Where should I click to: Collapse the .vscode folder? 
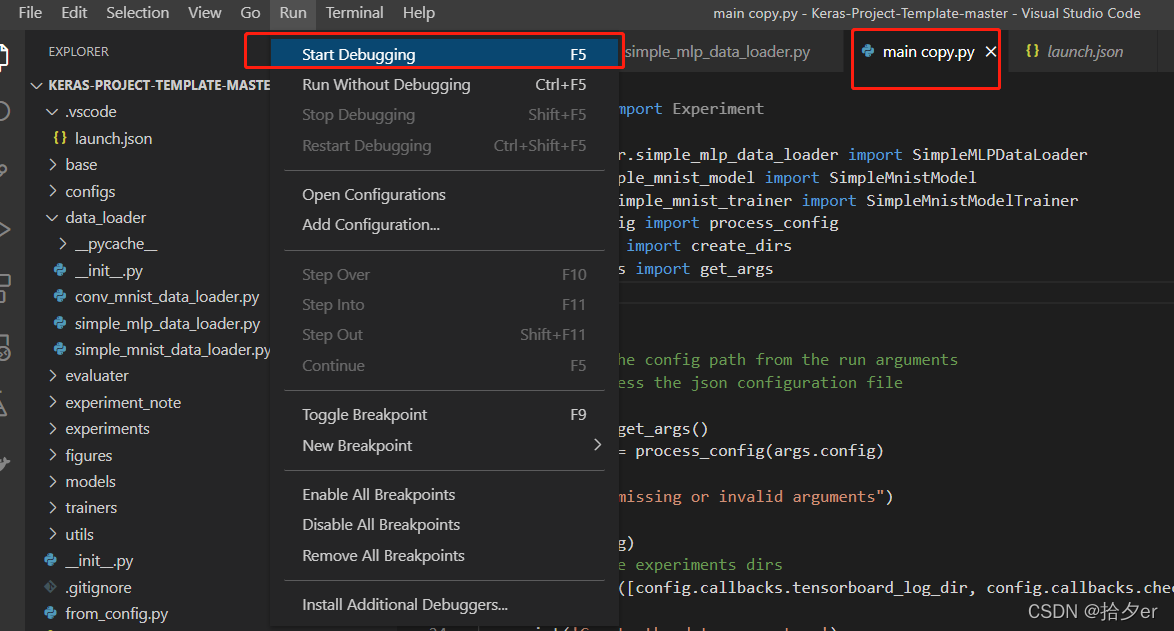[x=52, y=112]
